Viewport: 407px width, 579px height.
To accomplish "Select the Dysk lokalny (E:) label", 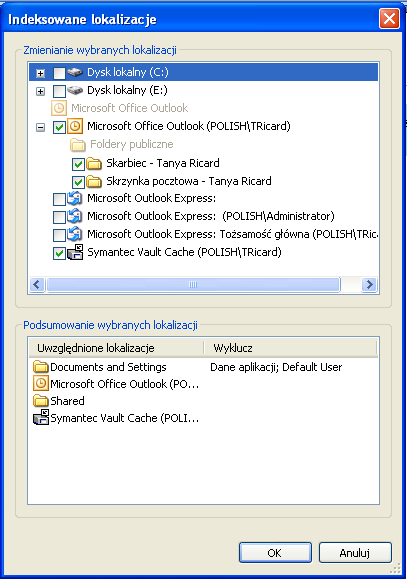I will [127, 90].
